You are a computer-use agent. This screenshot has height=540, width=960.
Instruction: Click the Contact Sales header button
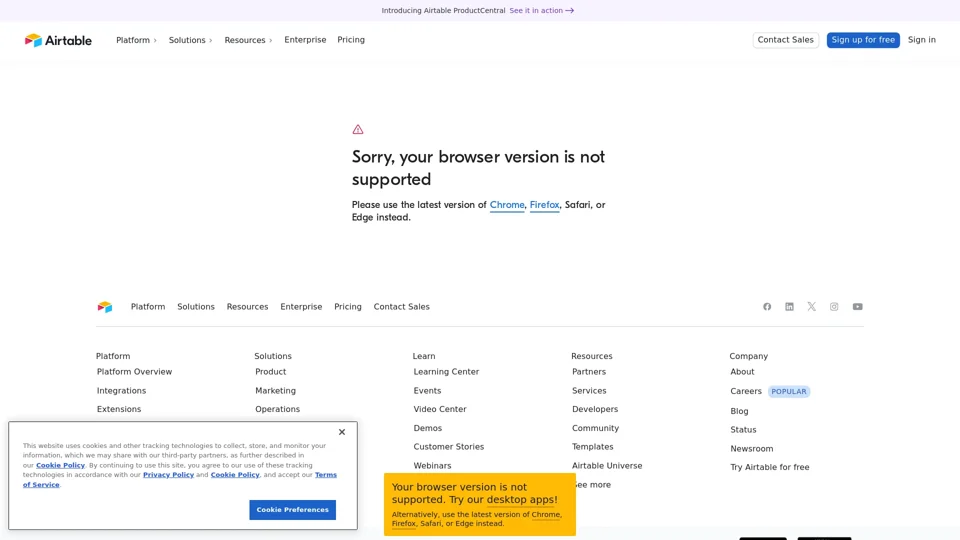(x=785, y=40)
